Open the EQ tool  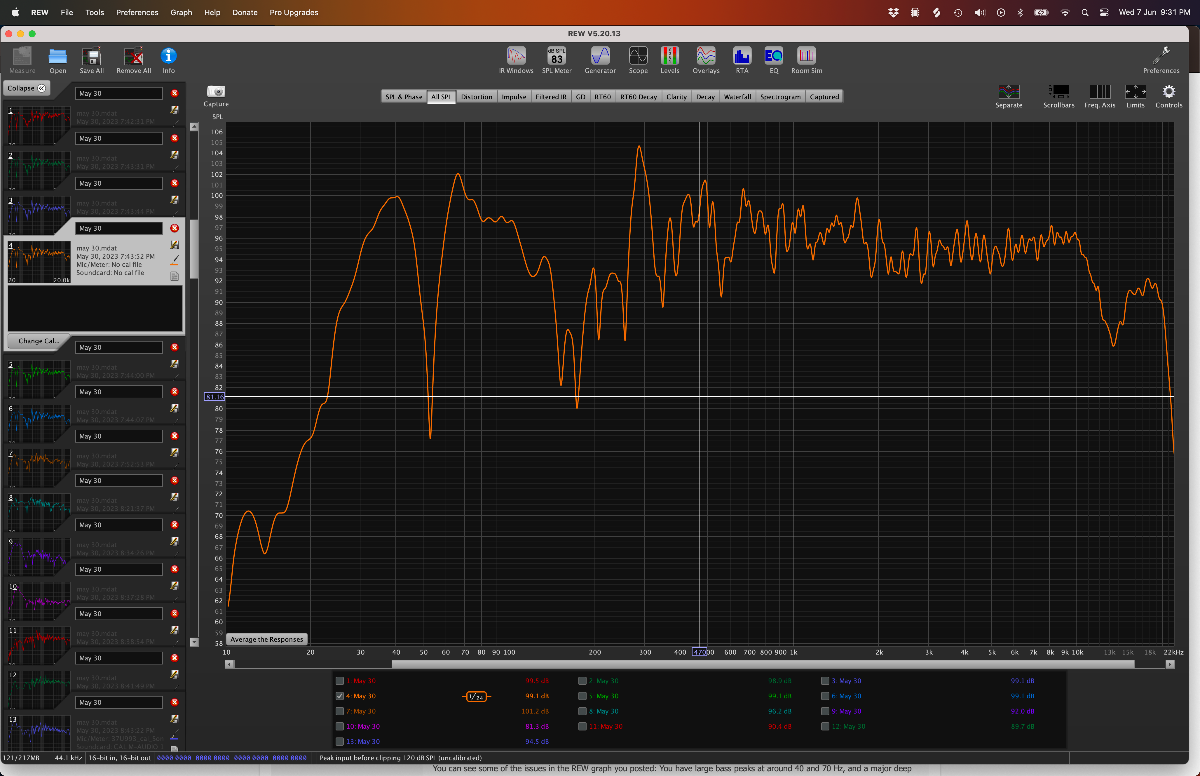pos(773,59)
